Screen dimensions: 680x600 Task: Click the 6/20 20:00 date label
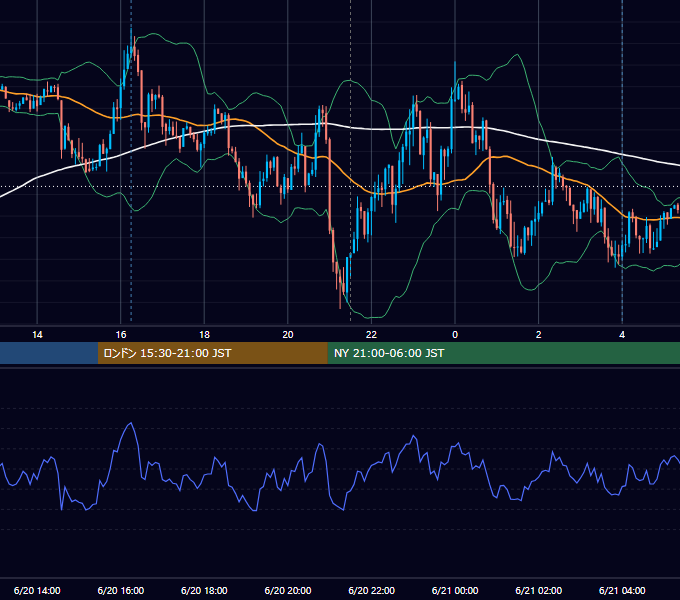click(x=288, y=590)
